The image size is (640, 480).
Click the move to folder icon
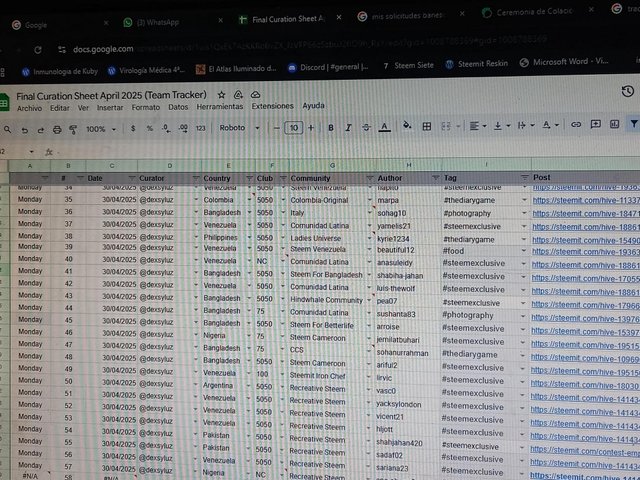click(238, 95)
